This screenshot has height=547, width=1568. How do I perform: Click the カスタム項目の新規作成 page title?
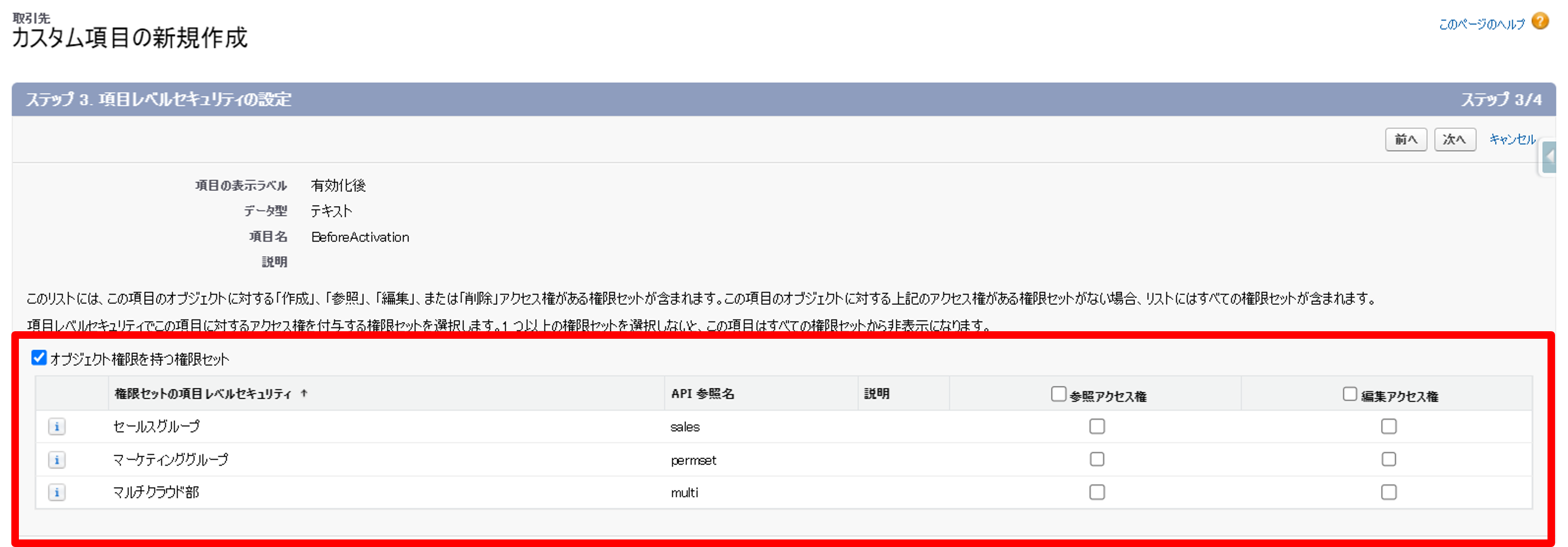(x=129, y=38)
